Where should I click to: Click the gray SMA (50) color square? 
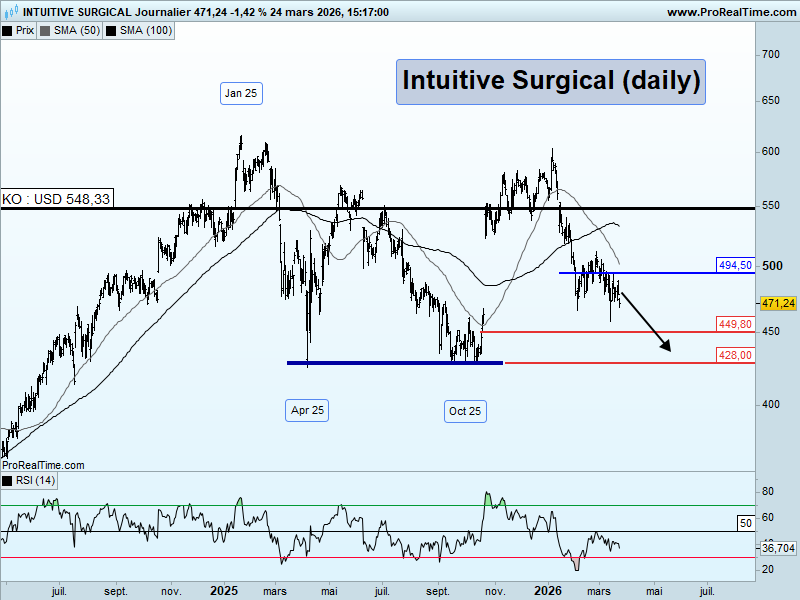pos(45,31)
